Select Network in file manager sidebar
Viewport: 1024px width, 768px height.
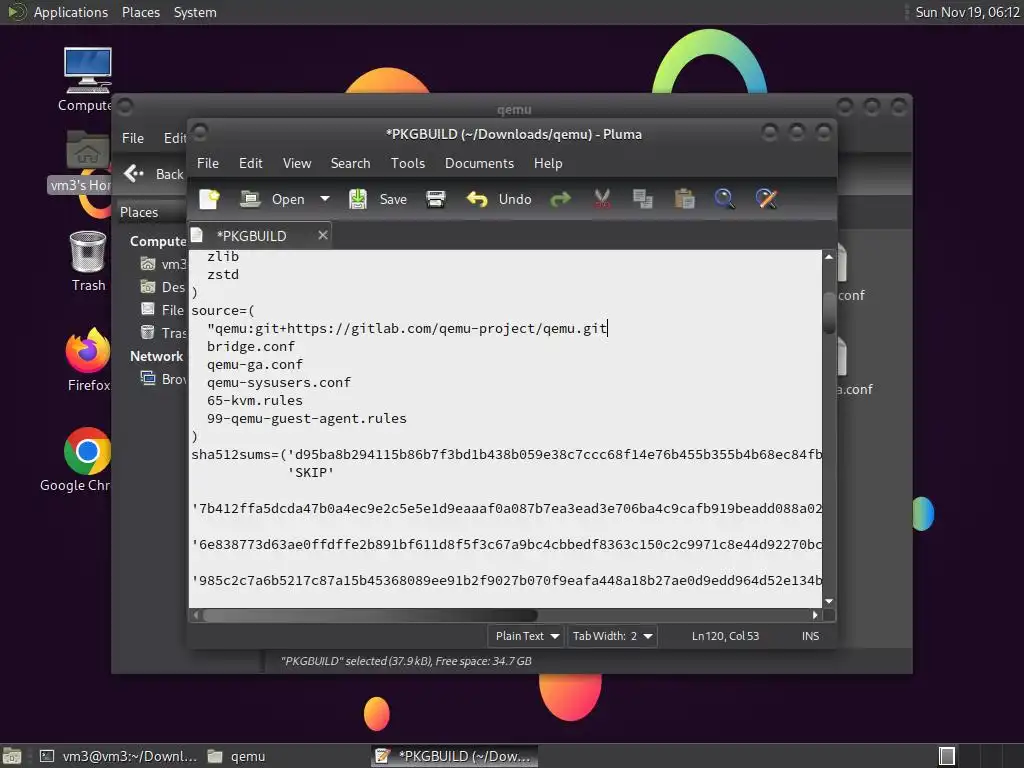coord(156,357)
